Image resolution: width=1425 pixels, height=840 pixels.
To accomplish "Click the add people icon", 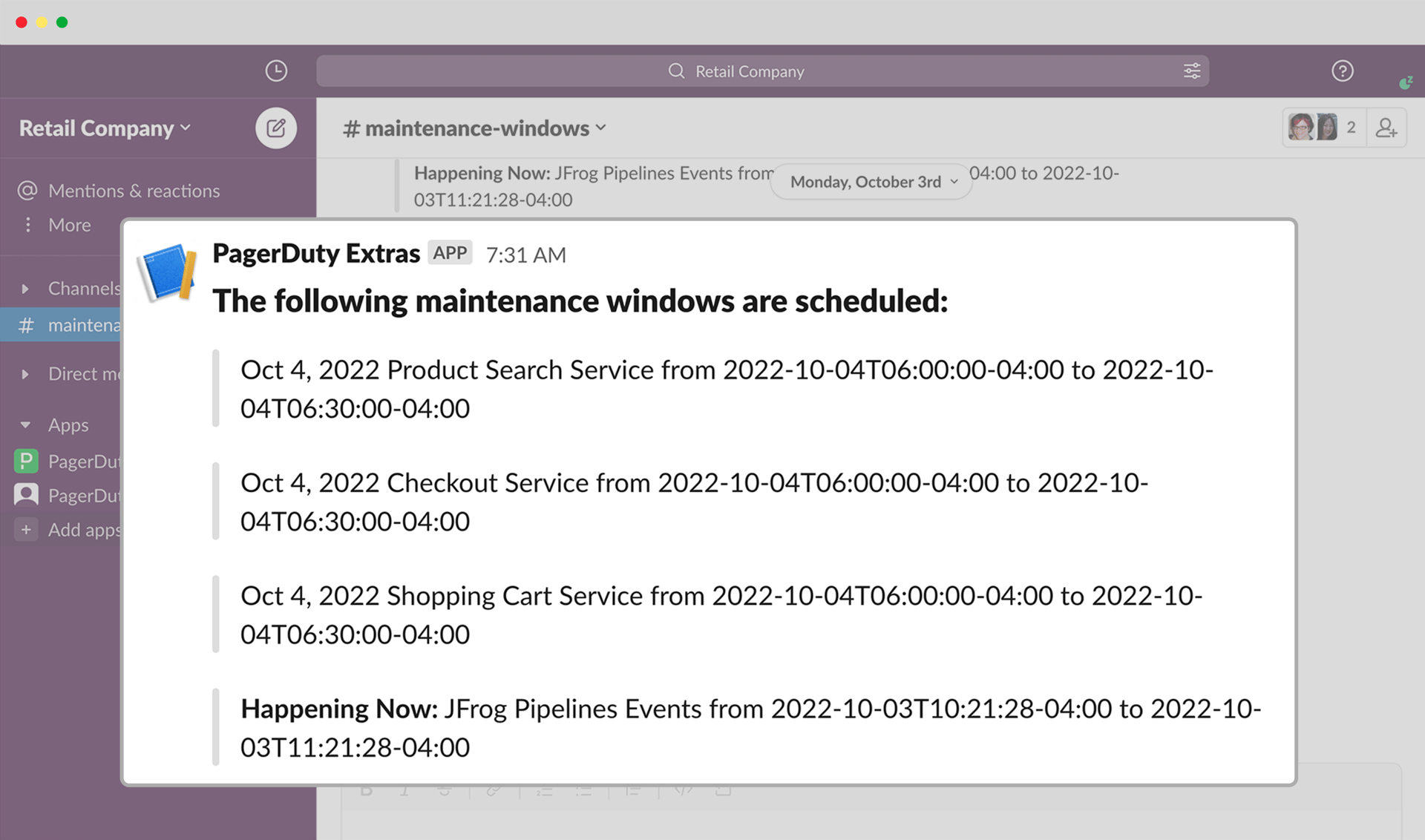I will click(x=1386, y=128).
